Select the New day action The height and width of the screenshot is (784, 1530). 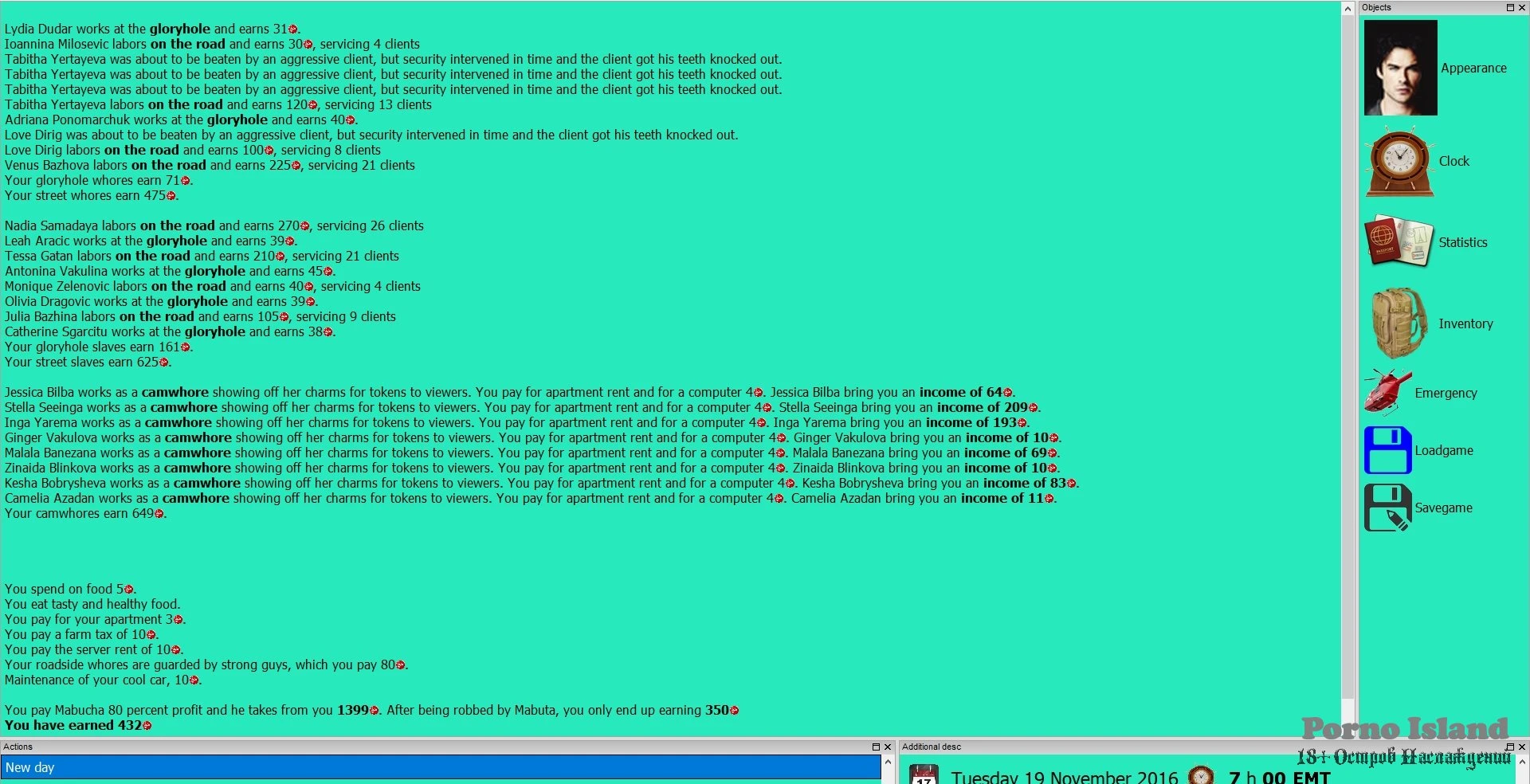click(440, 767)
